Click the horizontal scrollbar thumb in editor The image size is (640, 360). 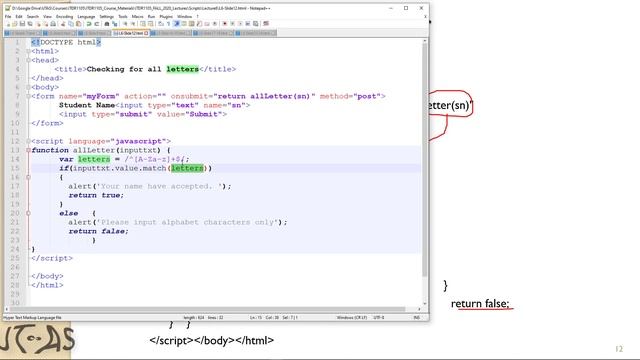[207, 309]
